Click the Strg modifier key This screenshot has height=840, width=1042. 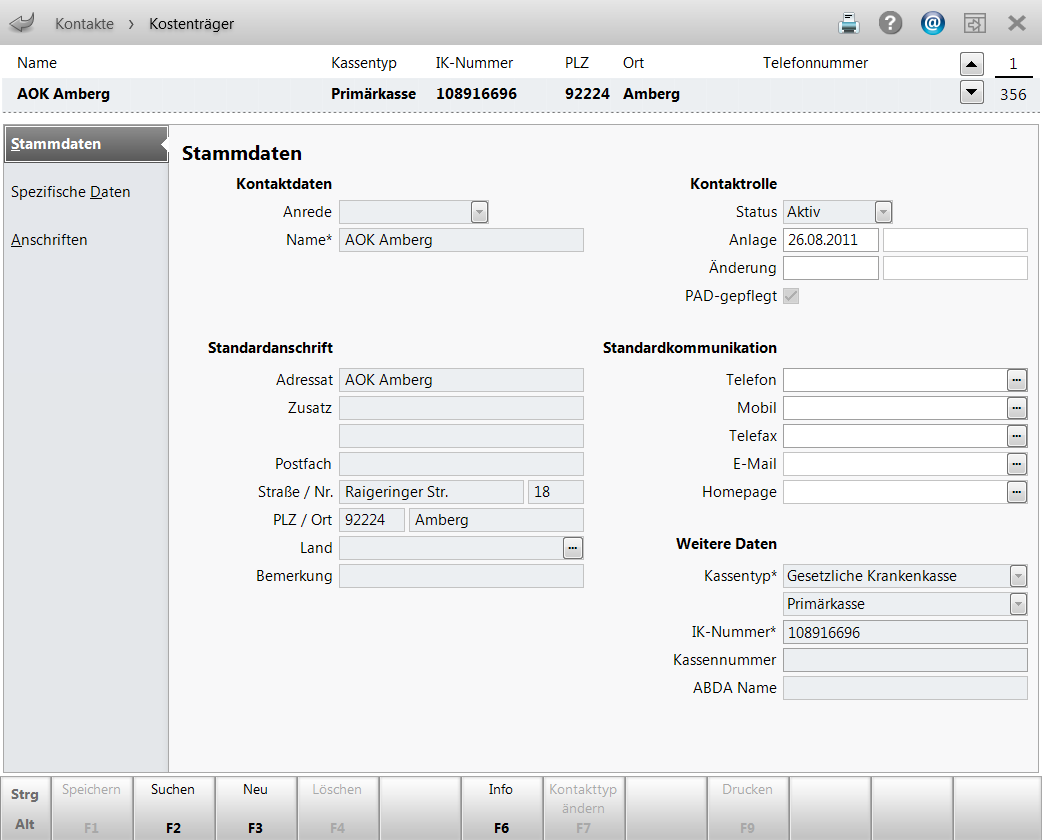pos(25,794)
